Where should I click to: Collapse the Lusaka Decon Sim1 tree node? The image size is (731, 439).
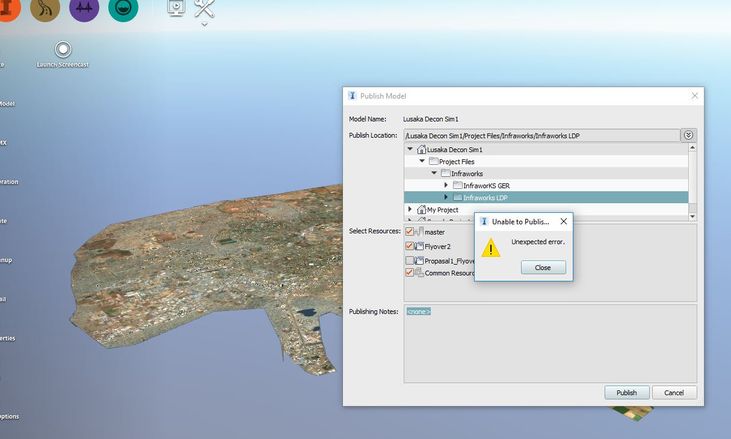tap(410, 149)
